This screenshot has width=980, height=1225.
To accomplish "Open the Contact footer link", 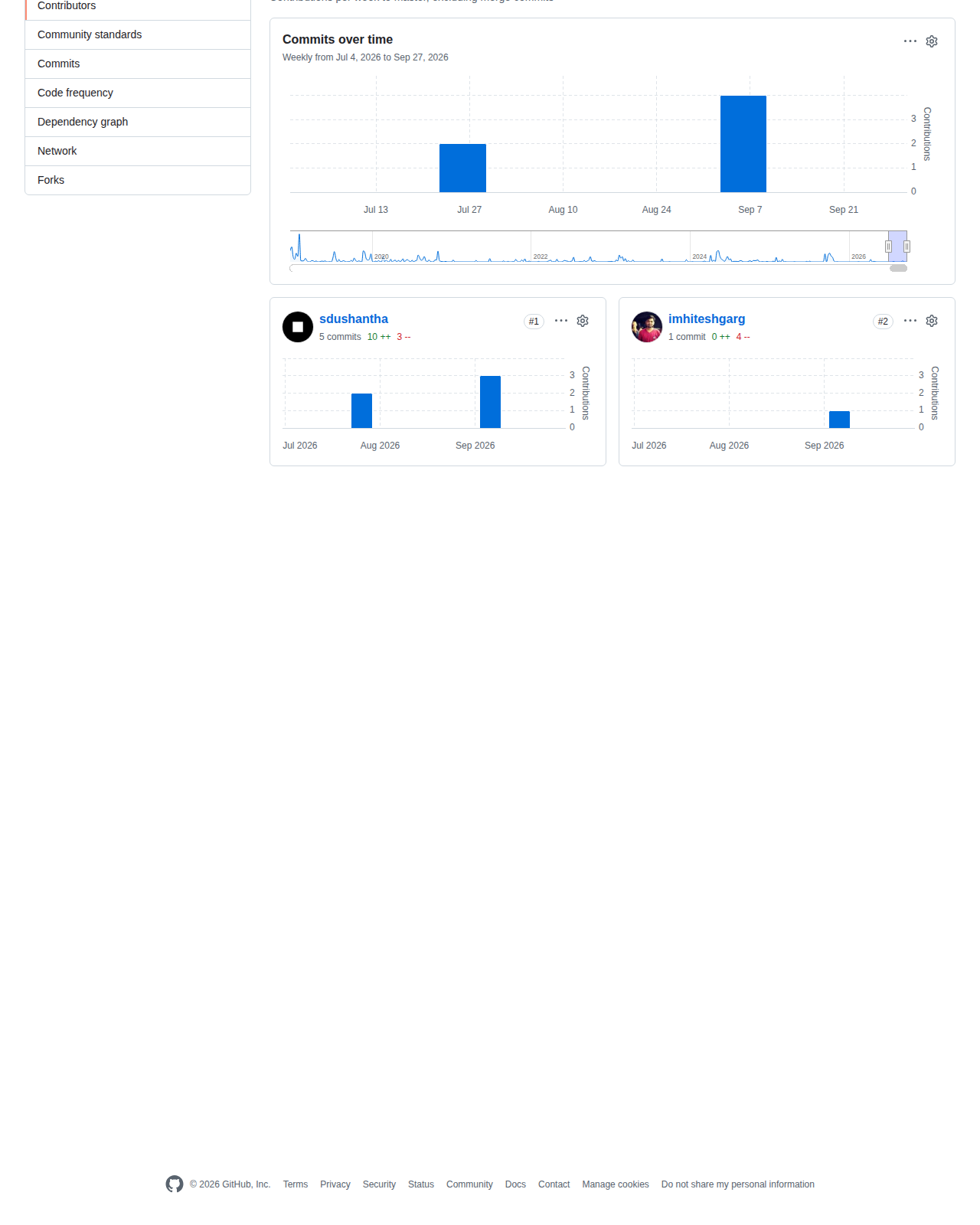I will click(x=554, y=1184).
